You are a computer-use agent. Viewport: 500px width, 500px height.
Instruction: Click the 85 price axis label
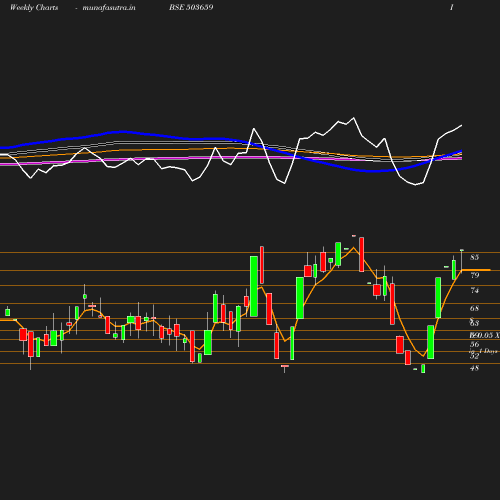(475, 257)
